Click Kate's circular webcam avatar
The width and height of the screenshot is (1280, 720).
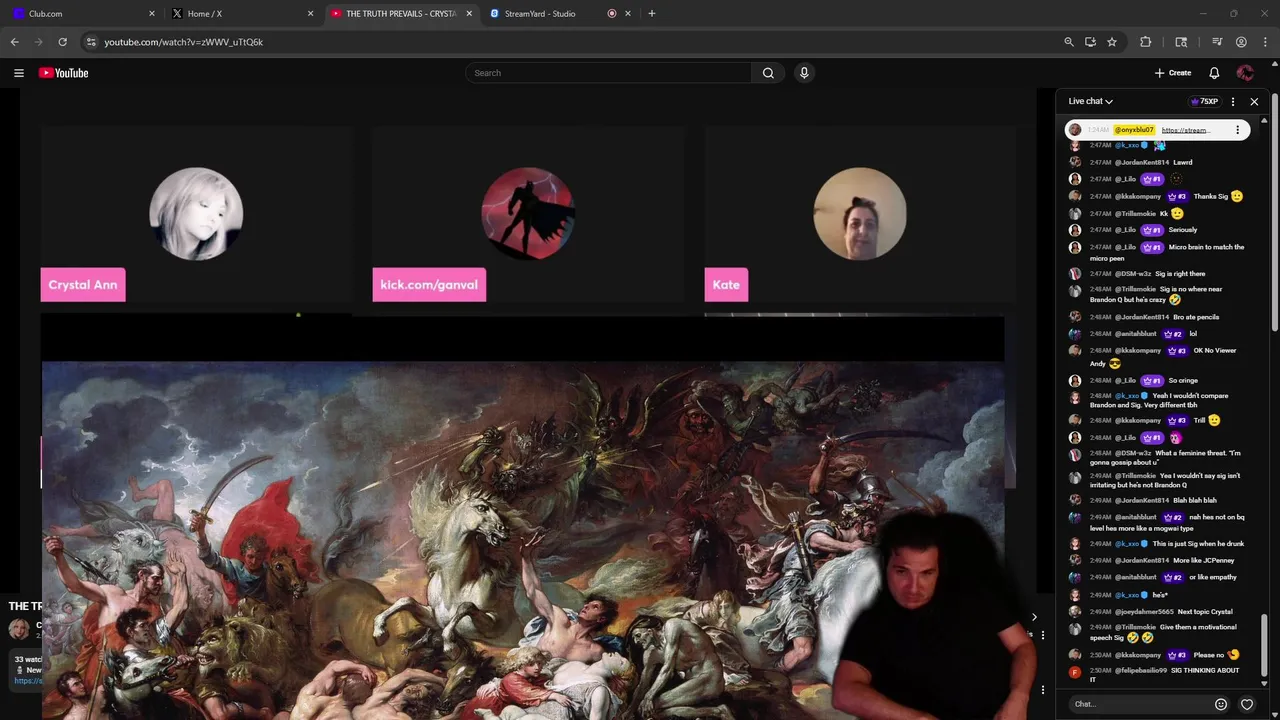point(860,214)
